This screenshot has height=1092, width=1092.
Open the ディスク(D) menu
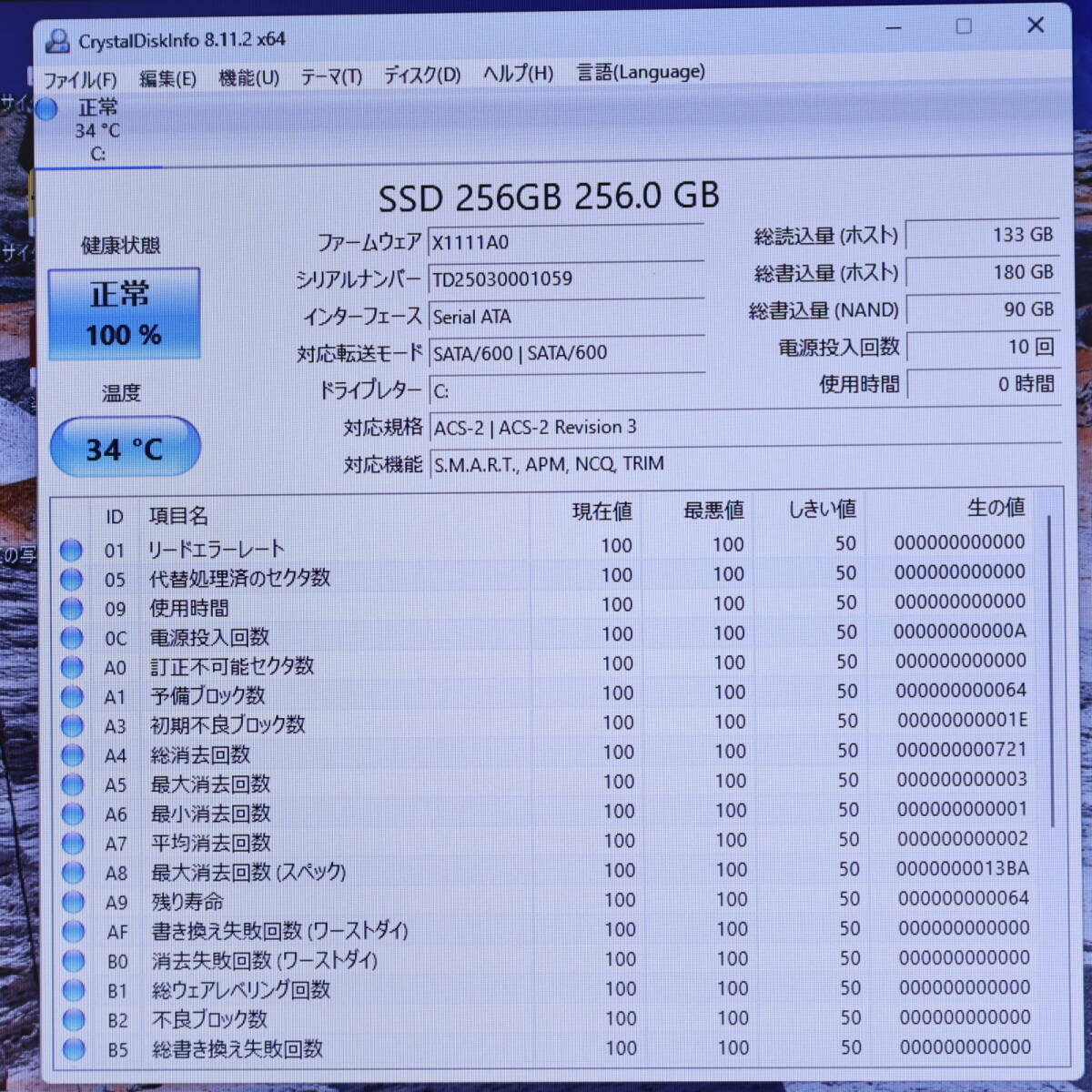pos(421,75)
